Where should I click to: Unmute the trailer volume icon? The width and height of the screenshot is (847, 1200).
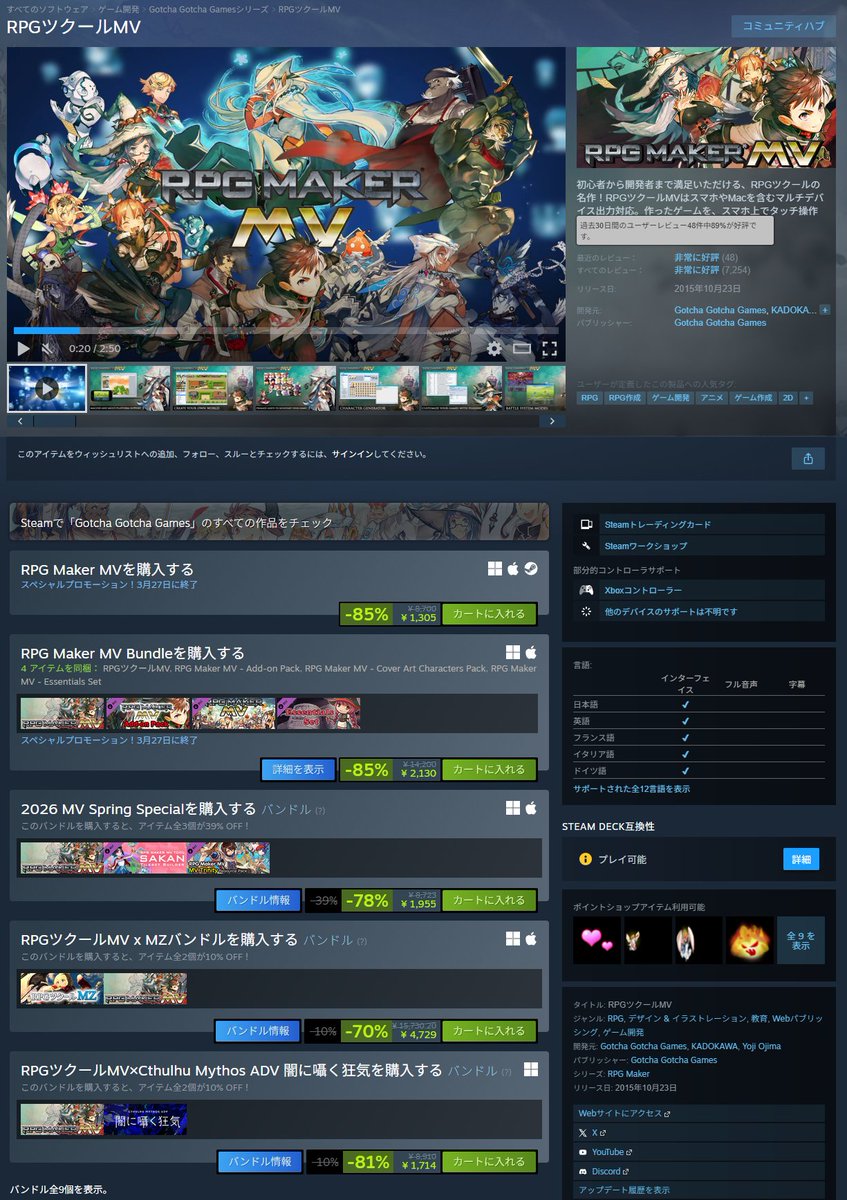pos(50,349)
